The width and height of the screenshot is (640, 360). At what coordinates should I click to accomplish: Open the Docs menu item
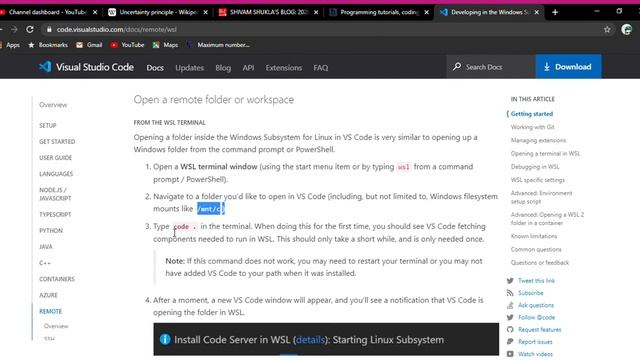[x=155, y=68]
